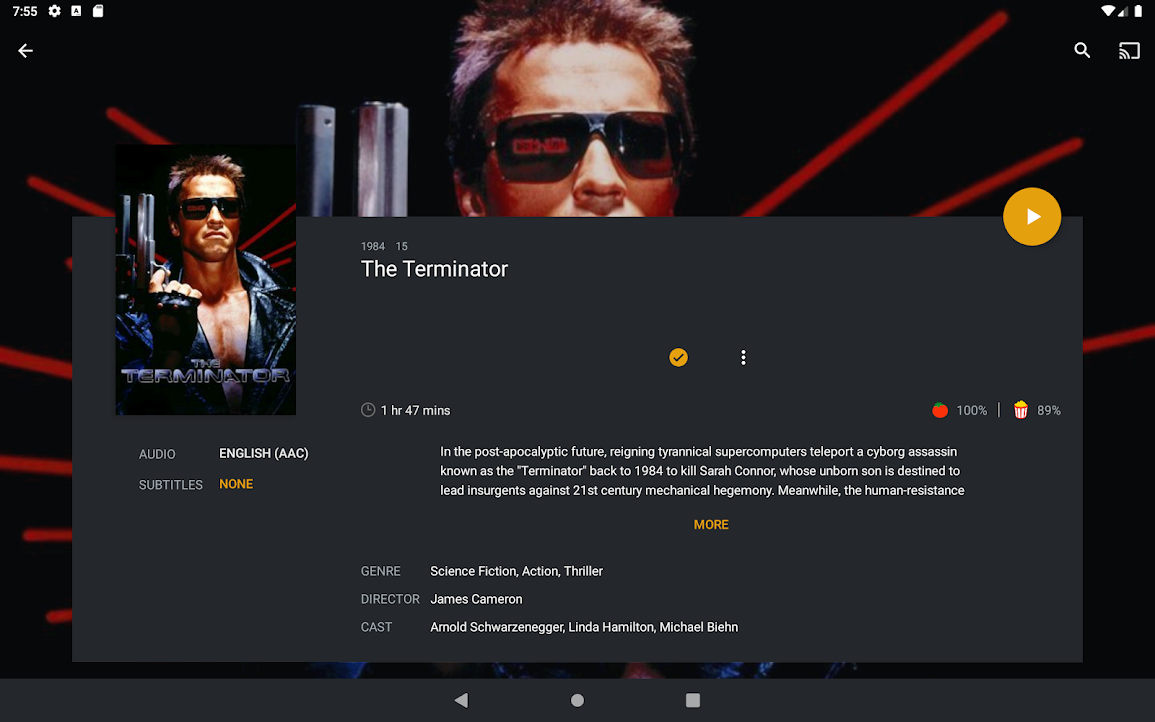Tap Android Recents square button
This screenshot has height=722, width=1155.
[x=692, y=701]
